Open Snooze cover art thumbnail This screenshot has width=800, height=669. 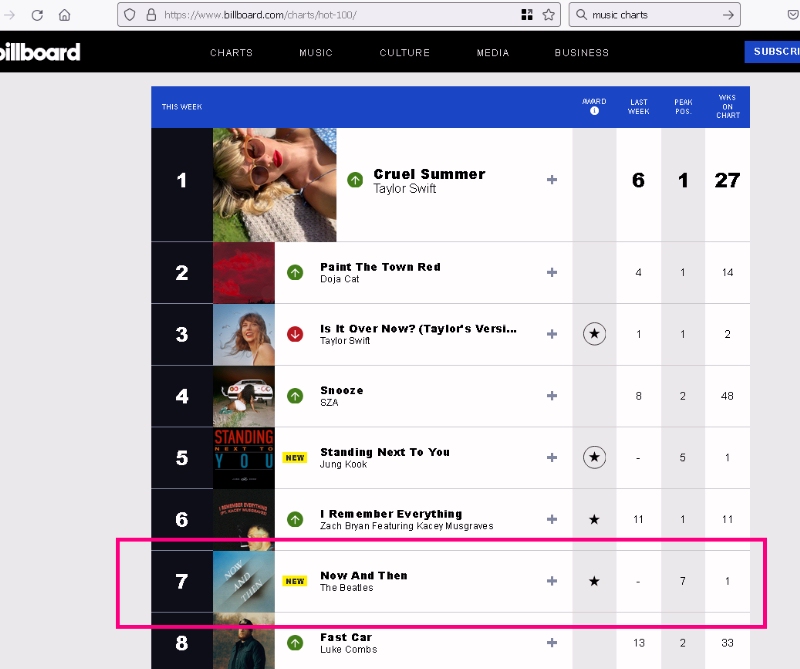[244, 396]
